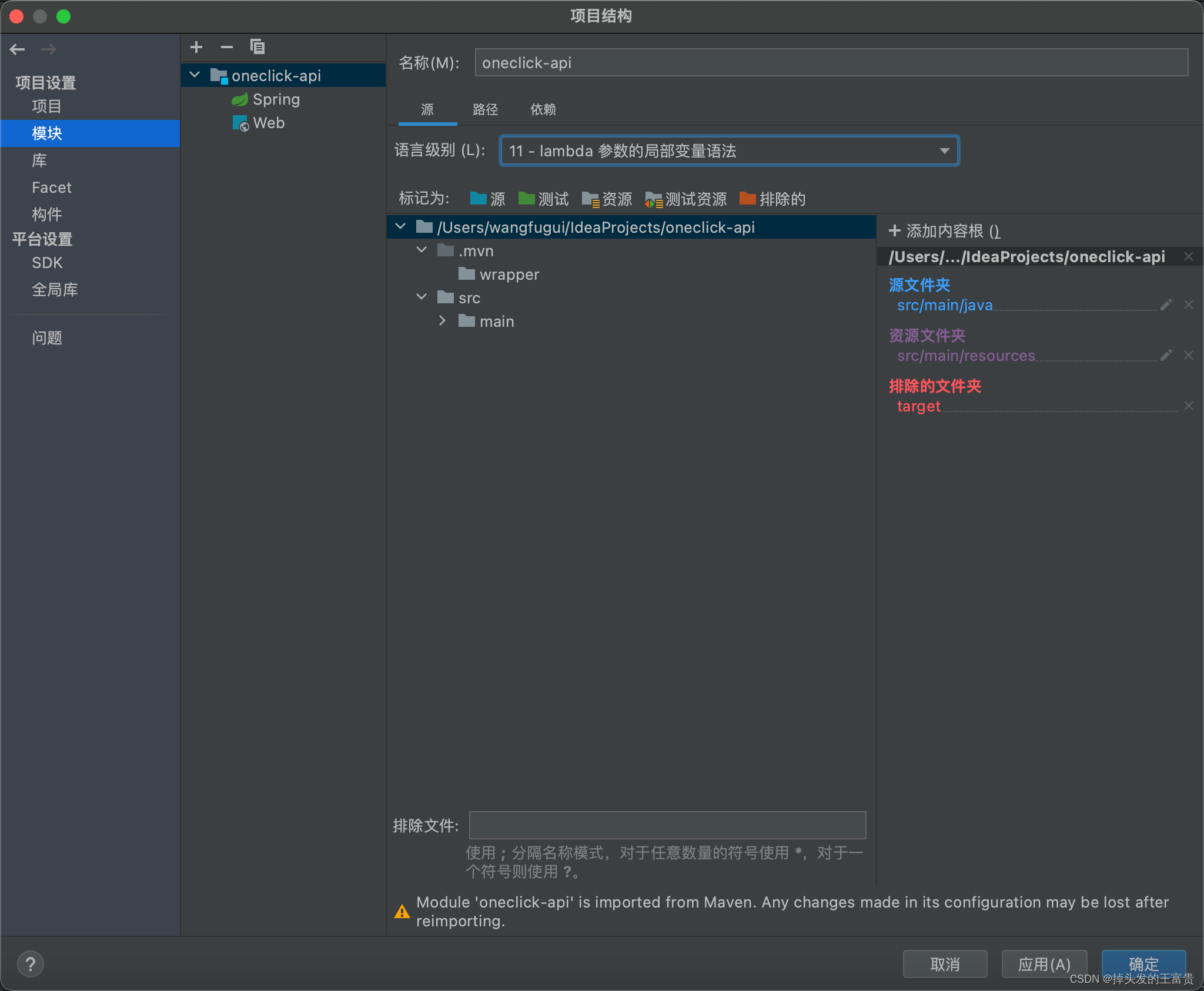Click the 排除文件 exclude files input field
1204x991 pixels.
[667, 825]
